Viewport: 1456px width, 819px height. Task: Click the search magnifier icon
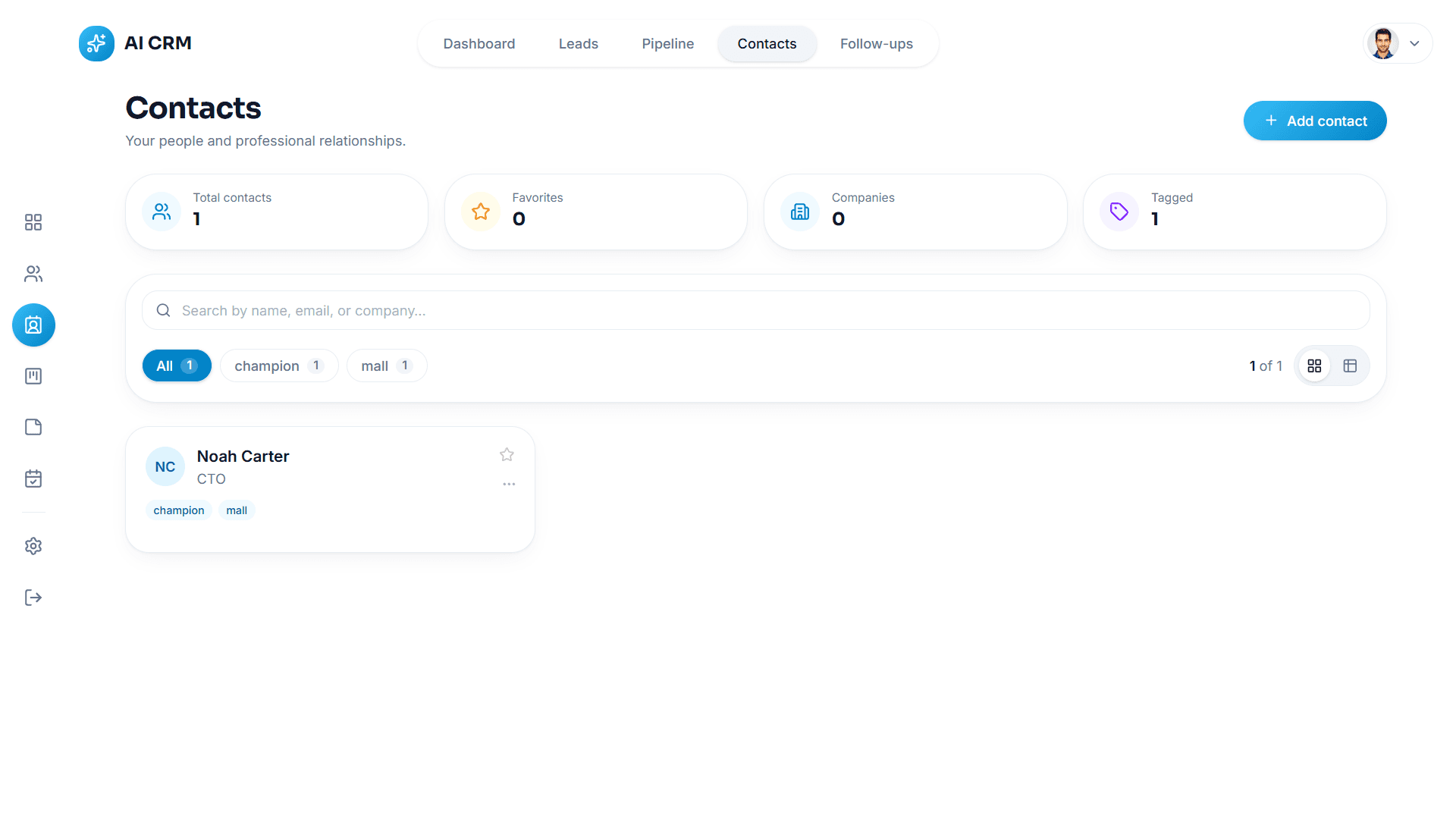coord(163,310)
